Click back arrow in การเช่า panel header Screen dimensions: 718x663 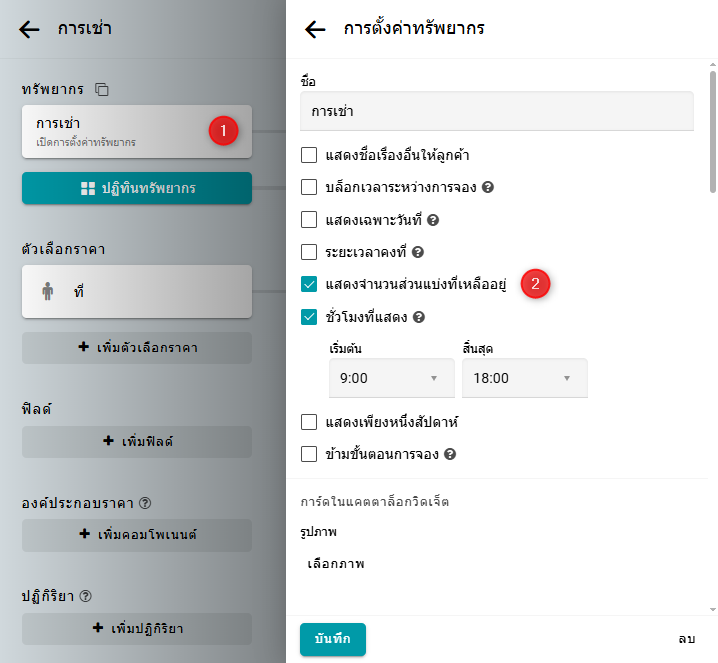tap(30, 29)
